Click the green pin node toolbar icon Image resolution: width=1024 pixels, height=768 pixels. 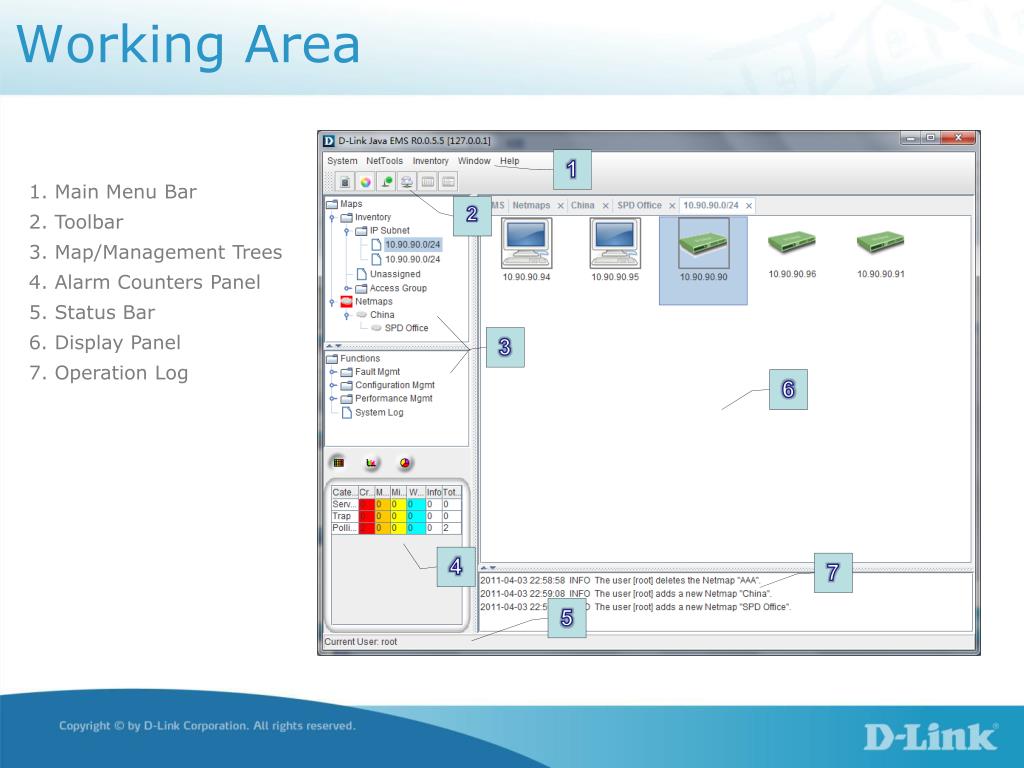click(387, 182)
